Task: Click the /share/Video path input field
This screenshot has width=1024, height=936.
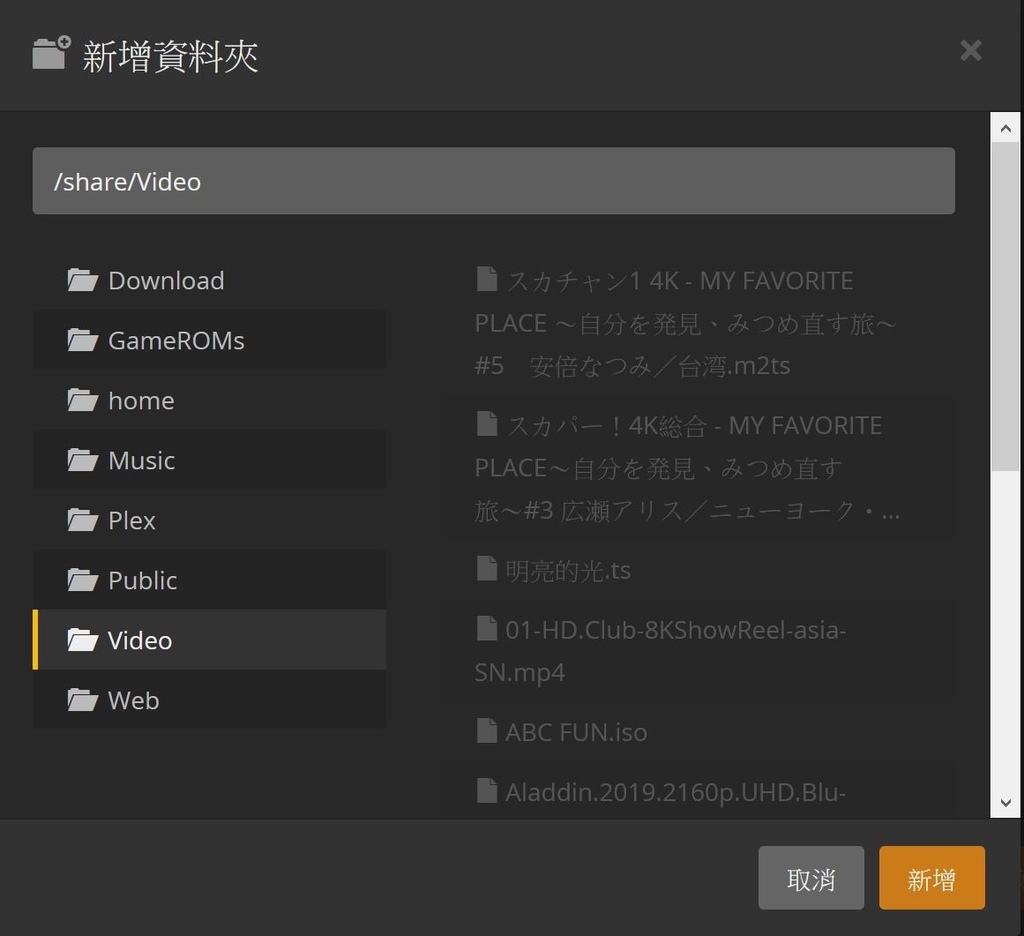Action: [494, 181]
